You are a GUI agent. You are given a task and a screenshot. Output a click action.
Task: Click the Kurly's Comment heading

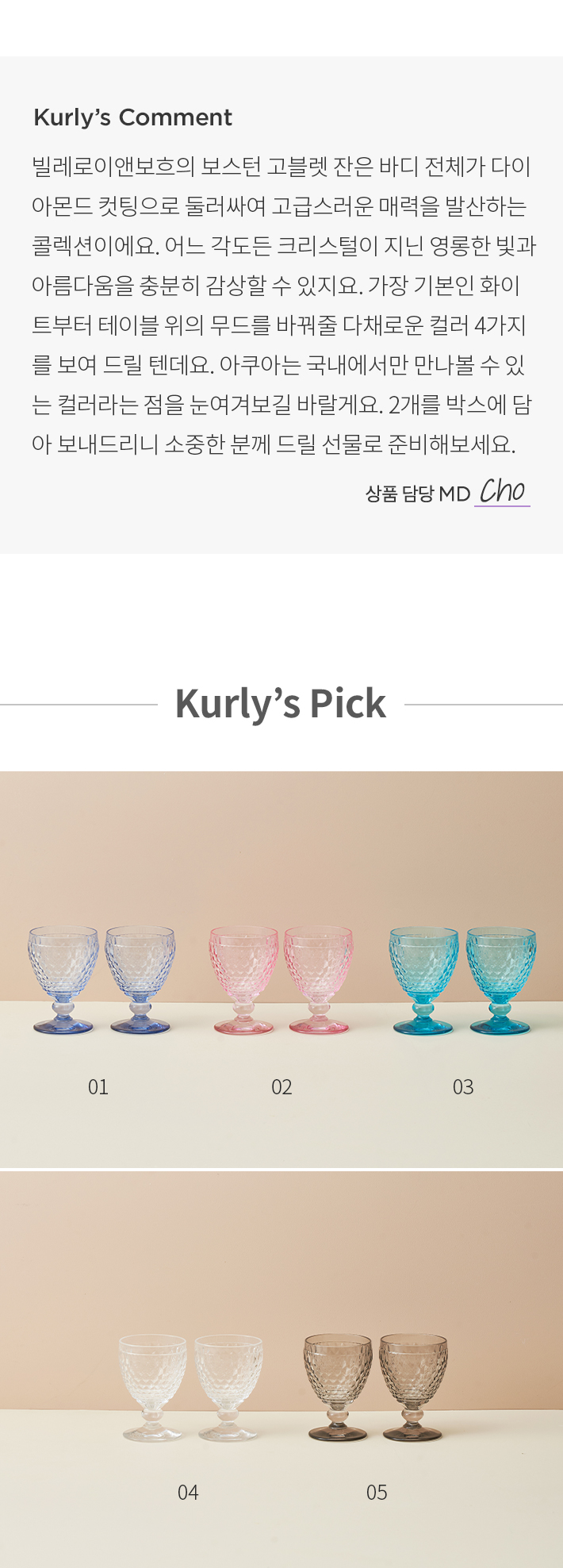[132, 117]
